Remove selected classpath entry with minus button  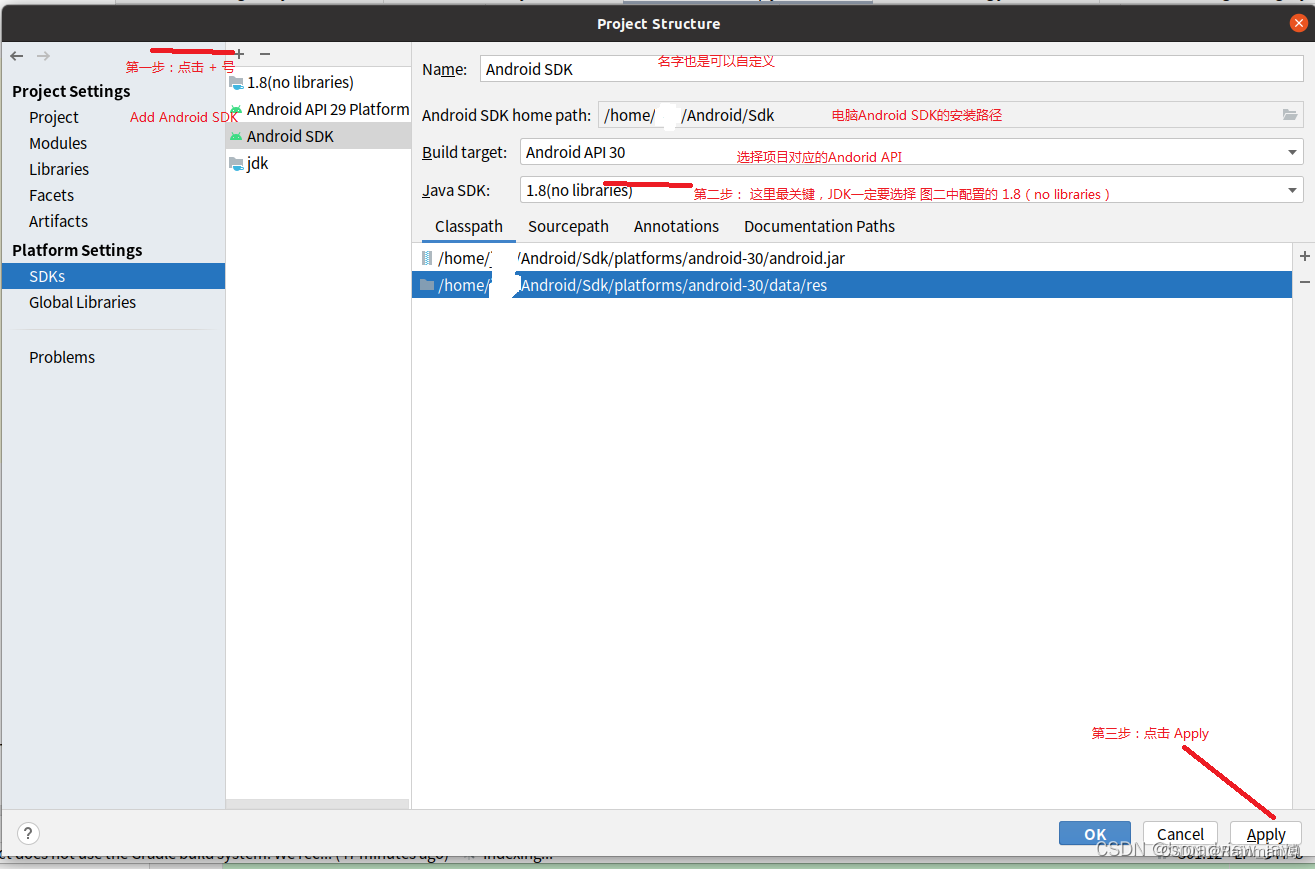point(1304,283)
